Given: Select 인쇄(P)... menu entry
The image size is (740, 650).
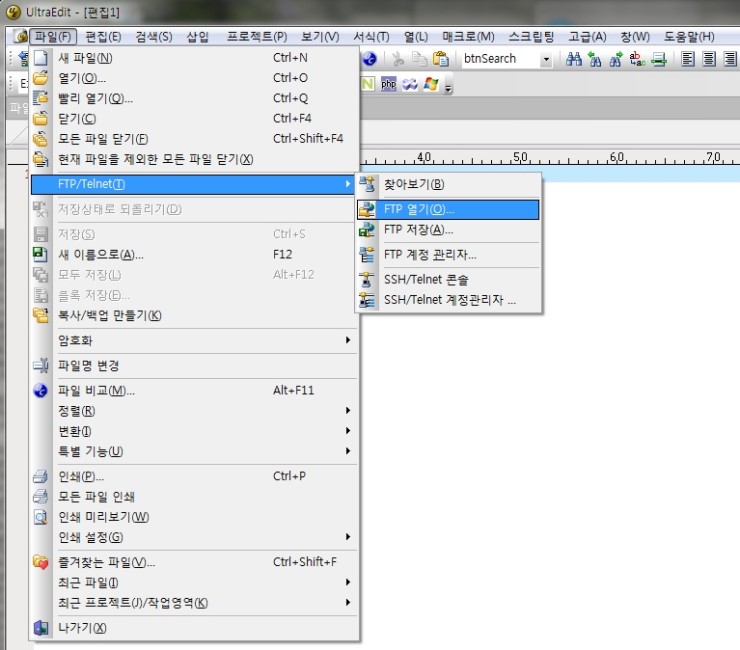Looking at the screenshot, I should 194,476.
